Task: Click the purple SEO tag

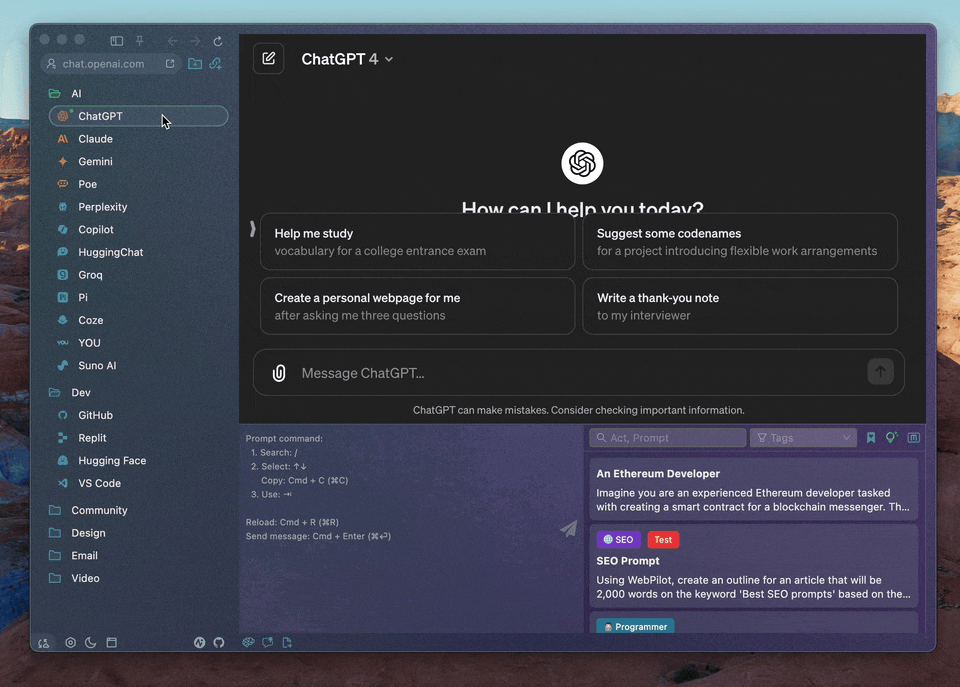Action: click(x=618, y=539)
